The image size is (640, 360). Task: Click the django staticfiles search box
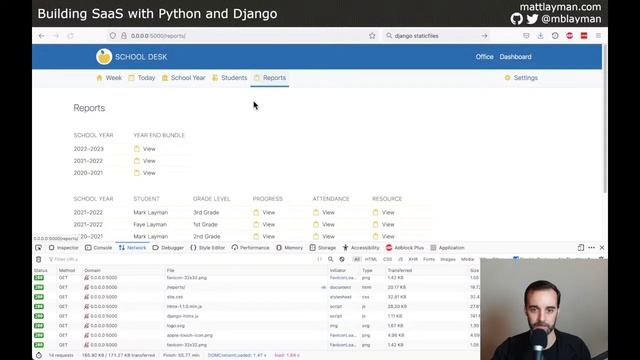coord(436,36)
